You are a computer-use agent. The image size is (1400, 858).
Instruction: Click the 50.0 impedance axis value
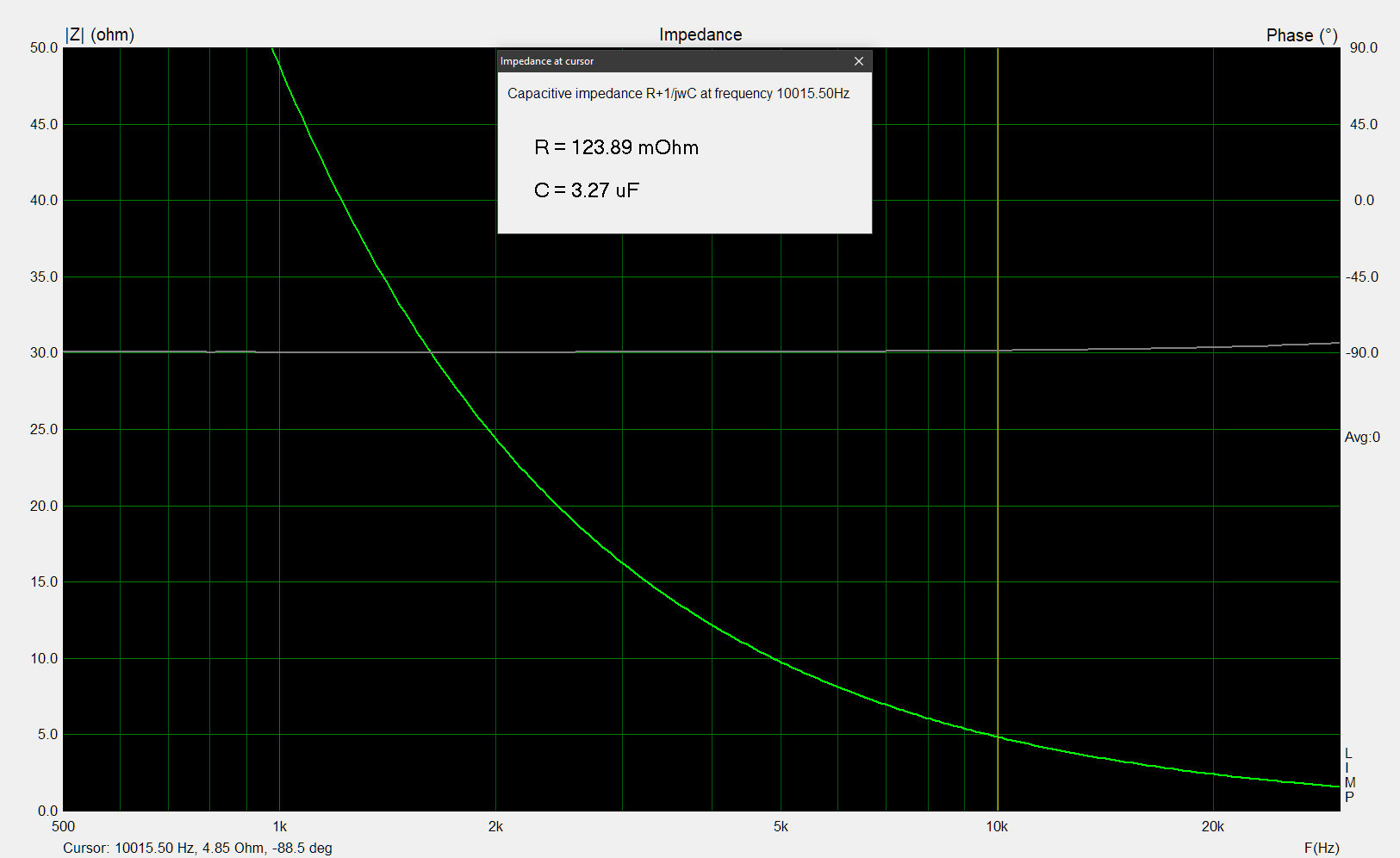(44, 47)
